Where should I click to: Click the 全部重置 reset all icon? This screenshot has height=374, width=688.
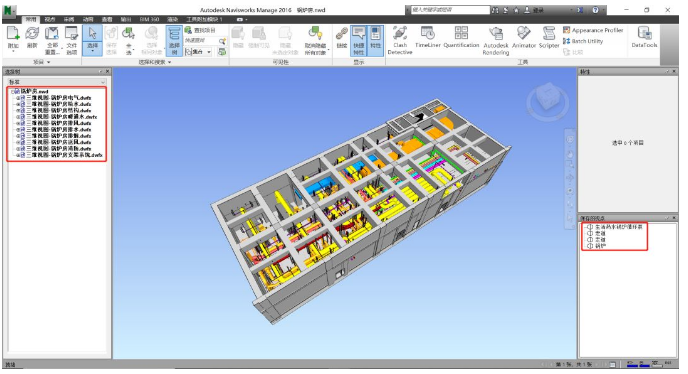[x=52, y=33]
